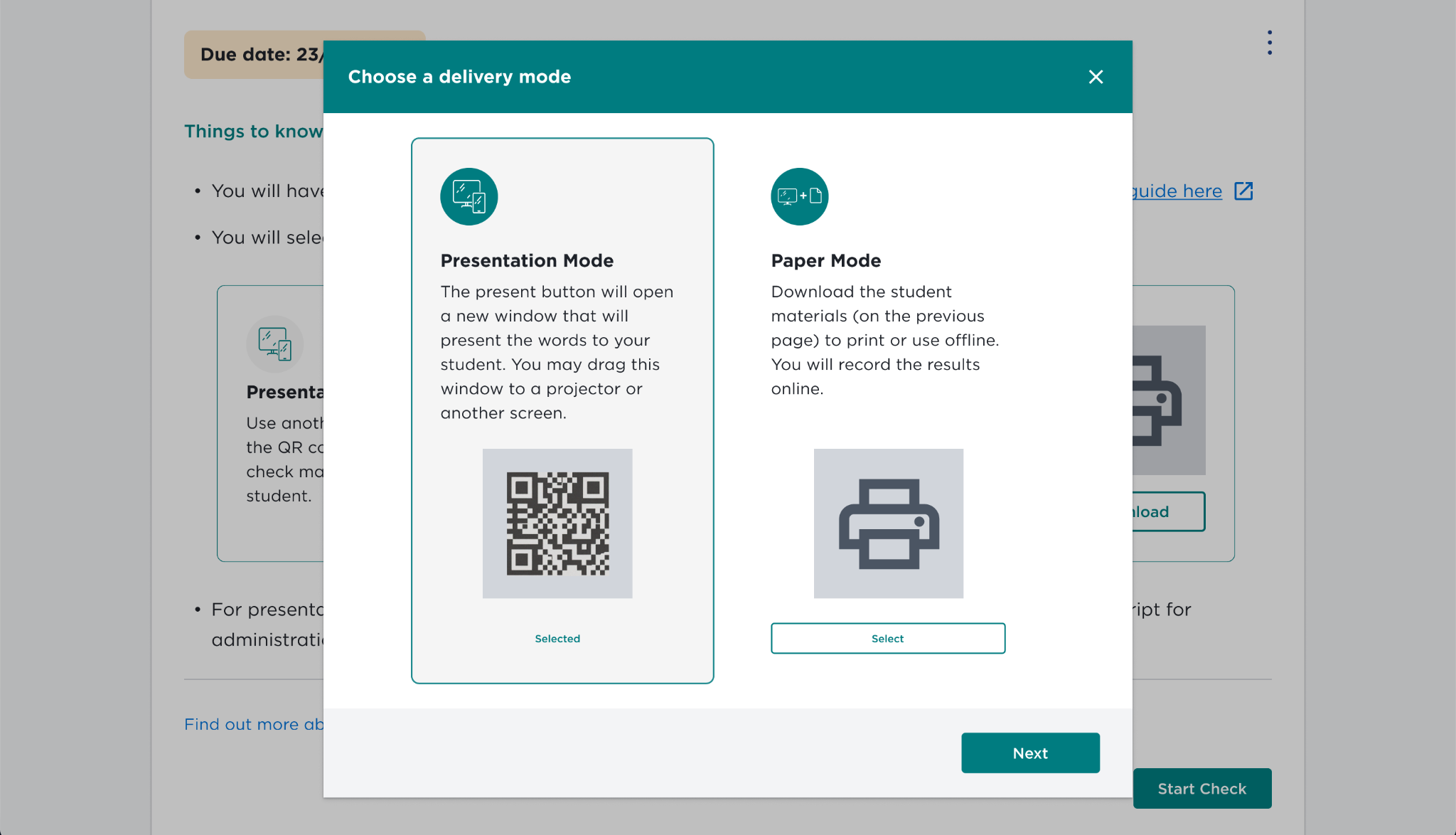The image size is (1456, 835).
Task: Click the Find out more link
Action: tap(254, 724)
